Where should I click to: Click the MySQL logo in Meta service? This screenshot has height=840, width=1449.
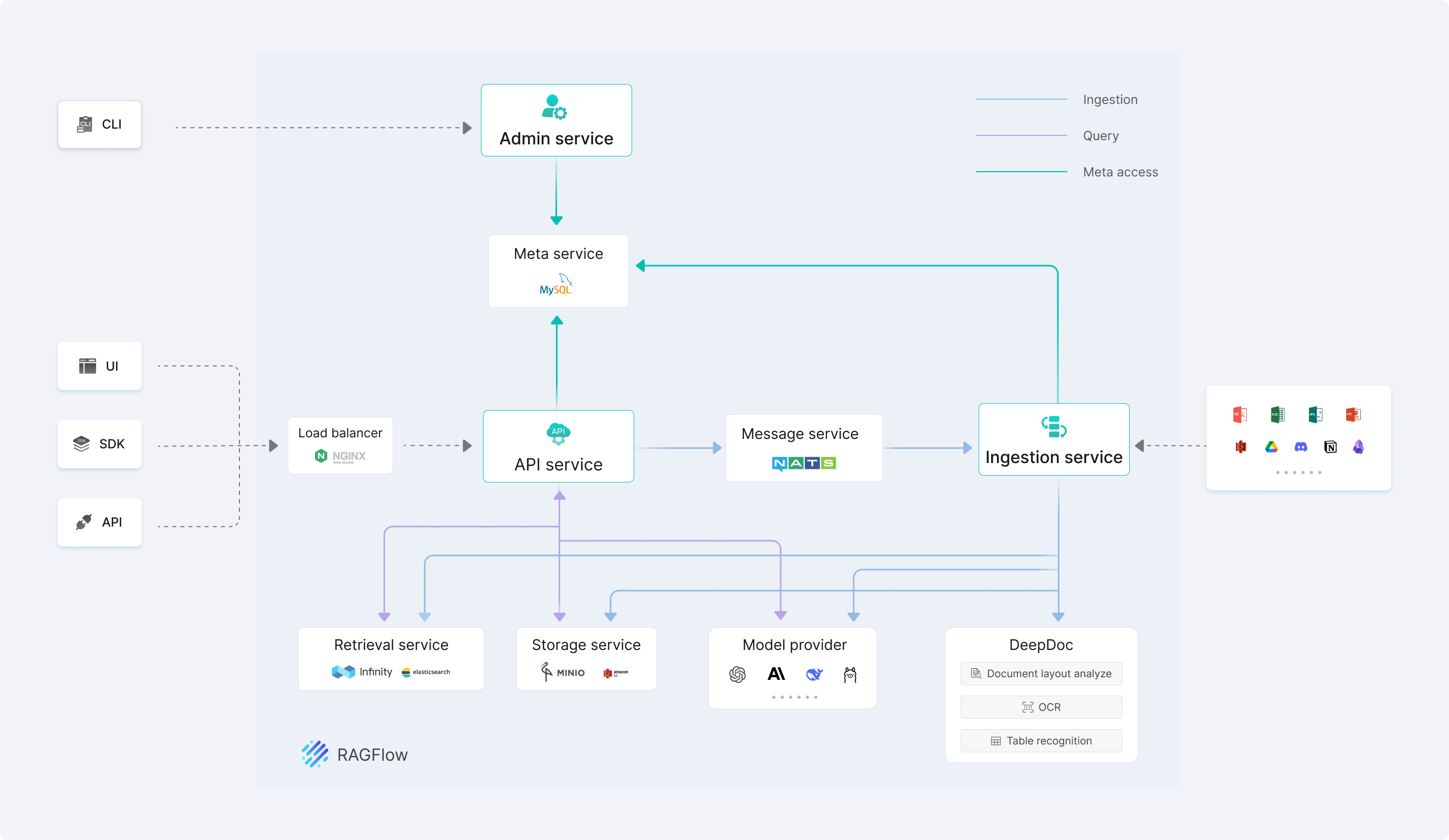[556, 284]
